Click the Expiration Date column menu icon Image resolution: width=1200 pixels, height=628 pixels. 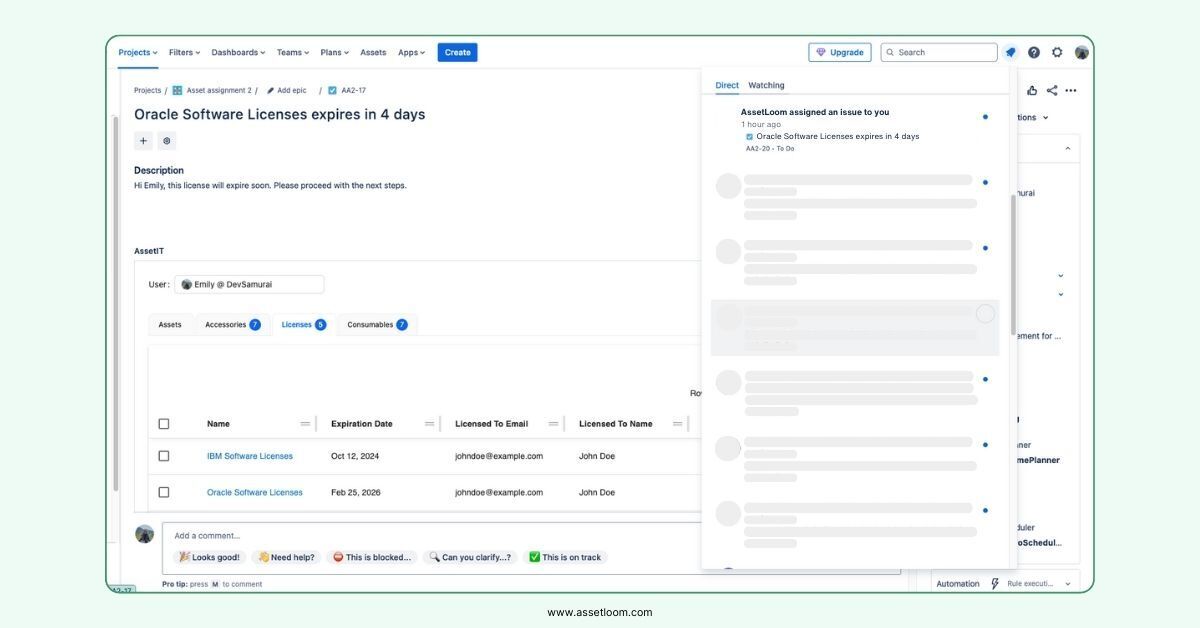coord(429,424)
